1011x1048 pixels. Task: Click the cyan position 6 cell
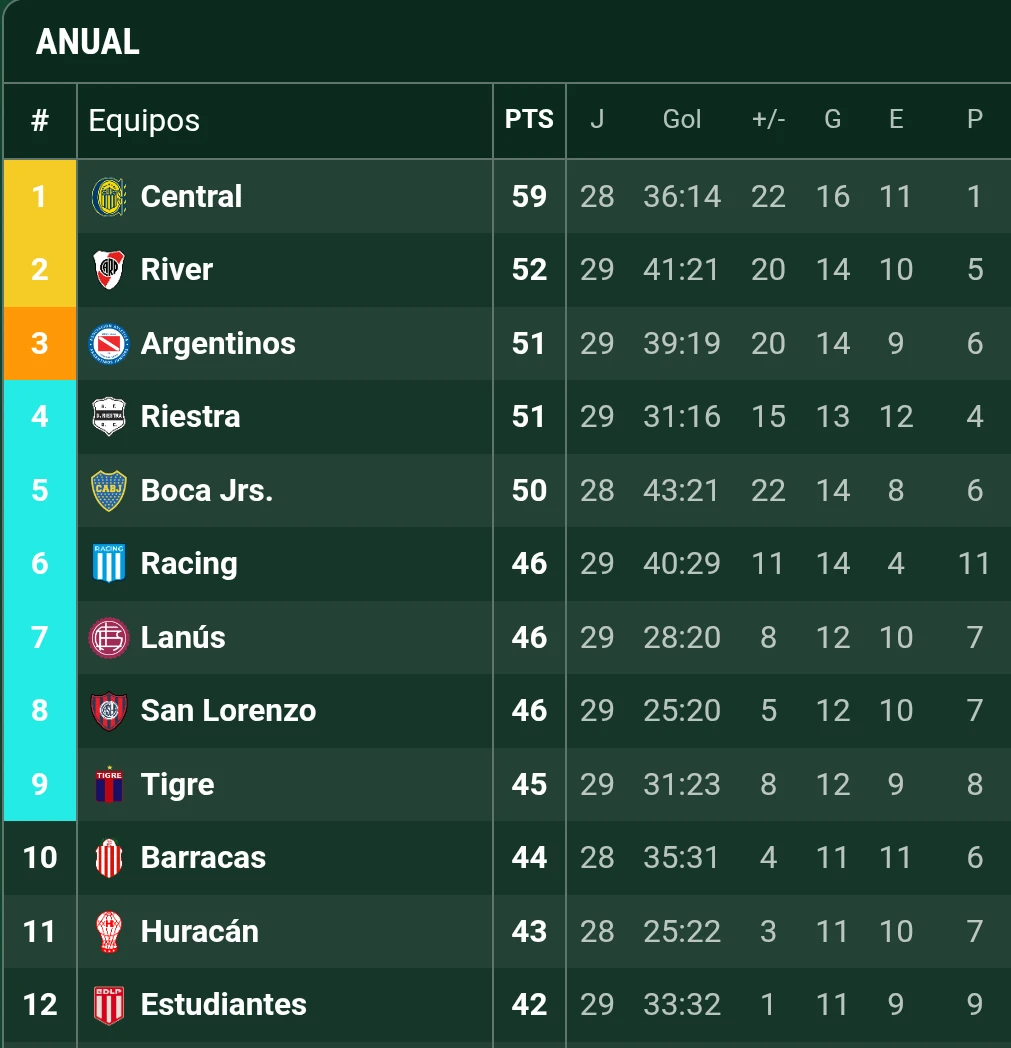(x=40, y=564)
